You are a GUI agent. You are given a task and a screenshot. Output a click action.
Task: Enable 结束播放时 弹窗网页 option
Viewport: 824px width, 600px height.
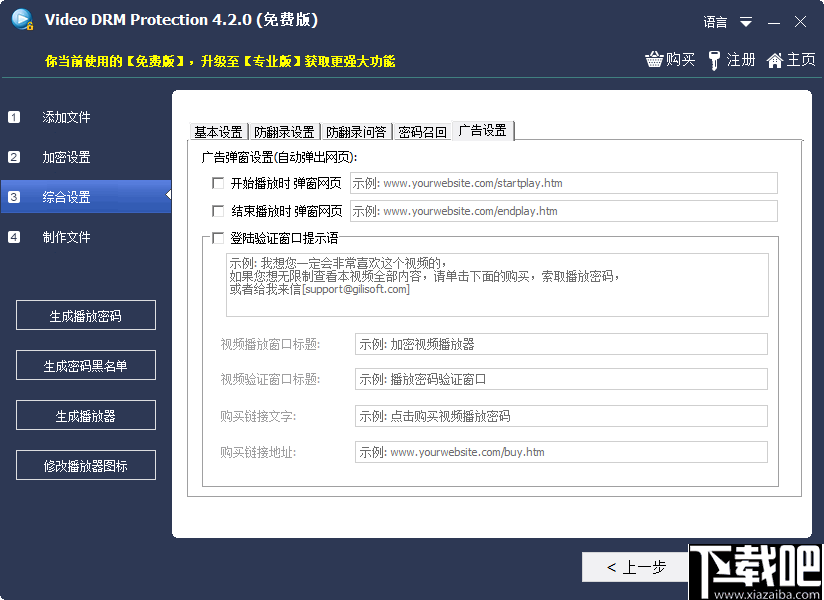[x=218, y=211]
